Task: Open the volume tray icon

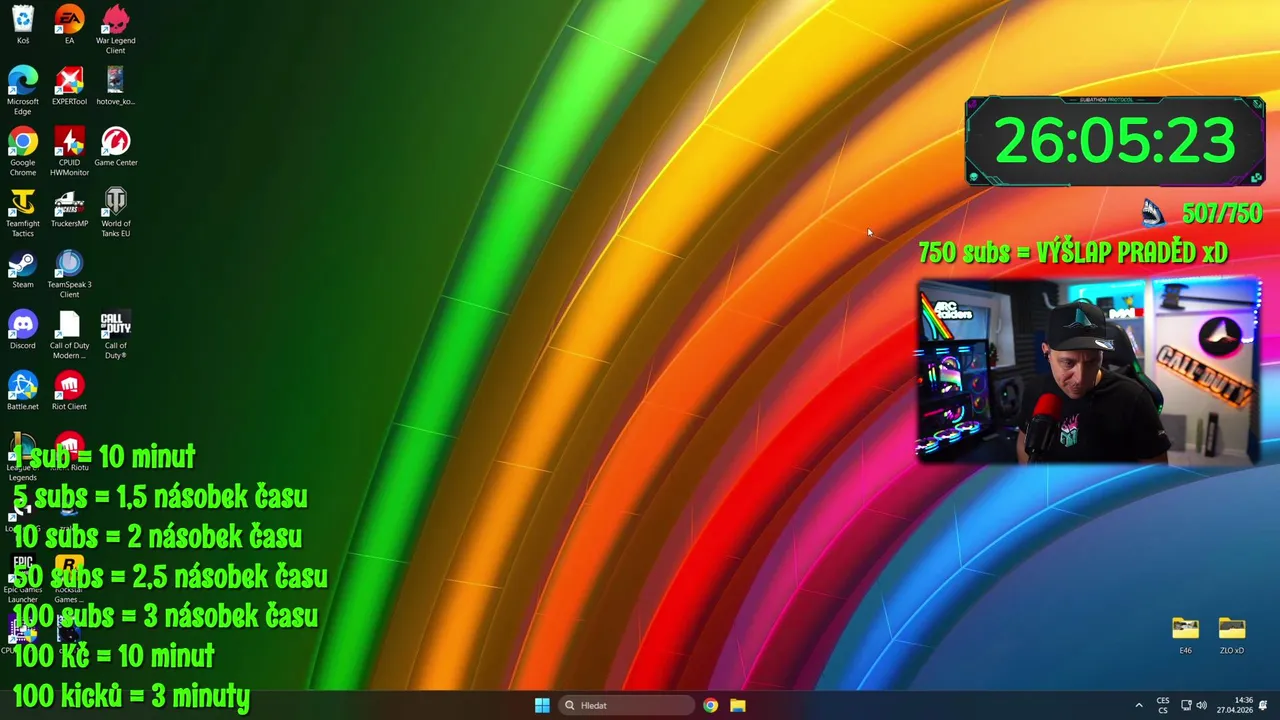Action: [x=1201, y=705]
